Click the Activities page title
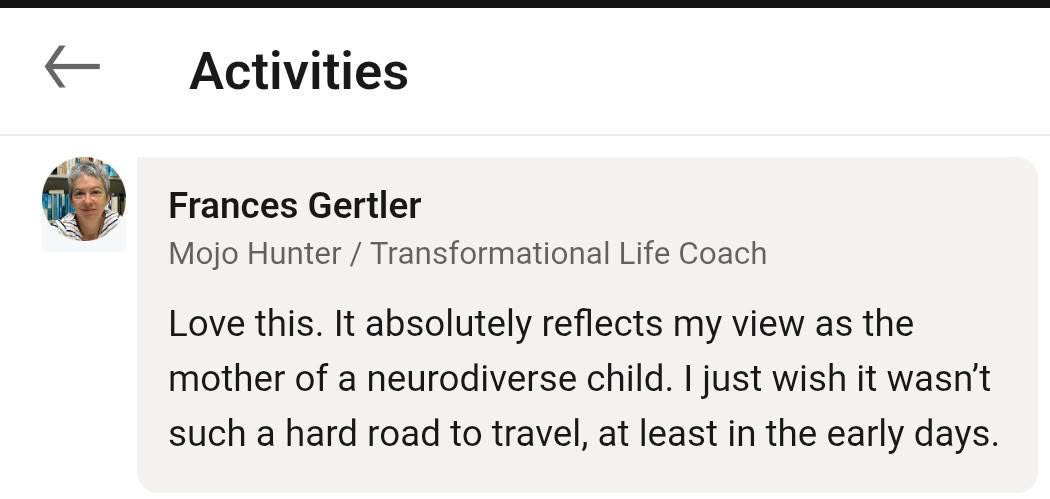This screenshot has width=1050, height=499. coord(298,72)
